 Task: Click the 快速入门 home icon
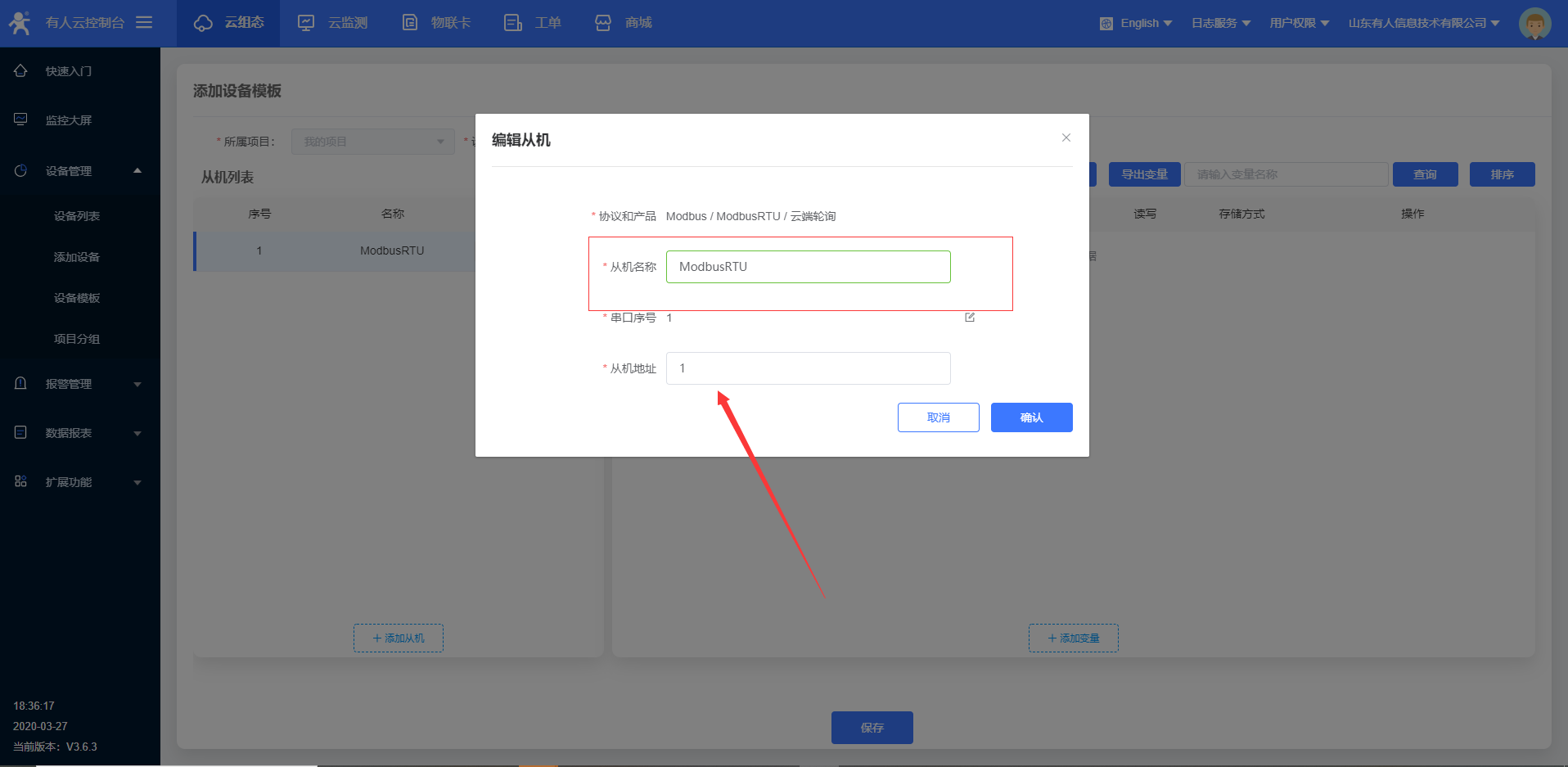click(20, 71)
